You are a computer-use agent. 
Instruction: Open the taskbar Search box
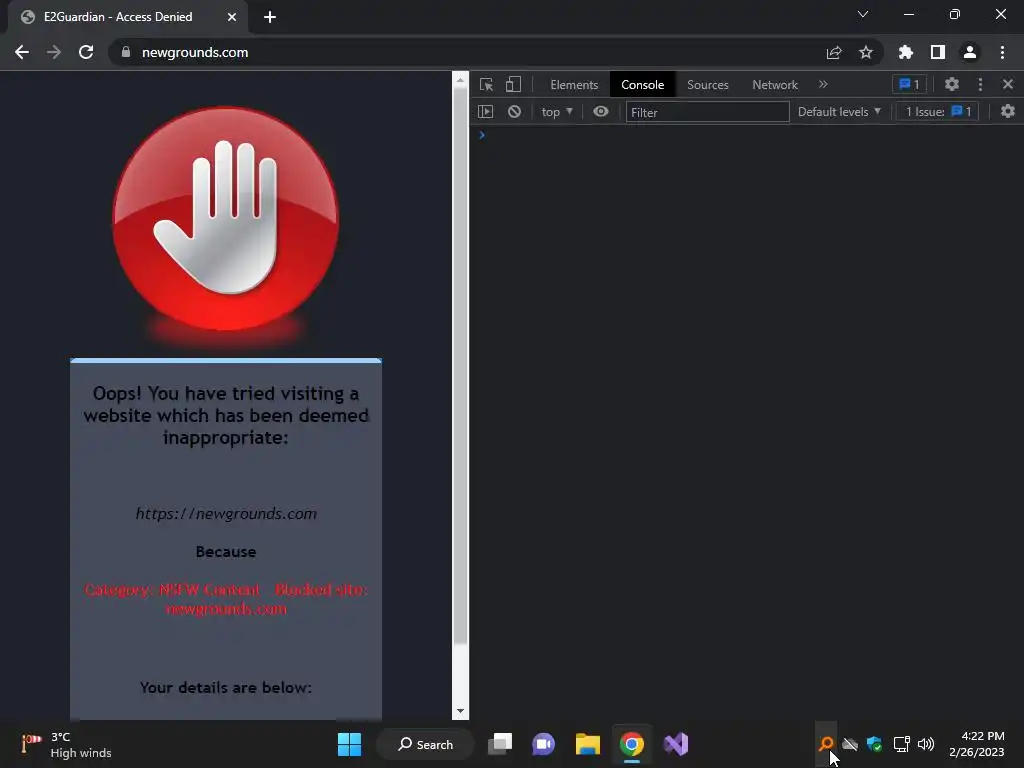(426, 744)
